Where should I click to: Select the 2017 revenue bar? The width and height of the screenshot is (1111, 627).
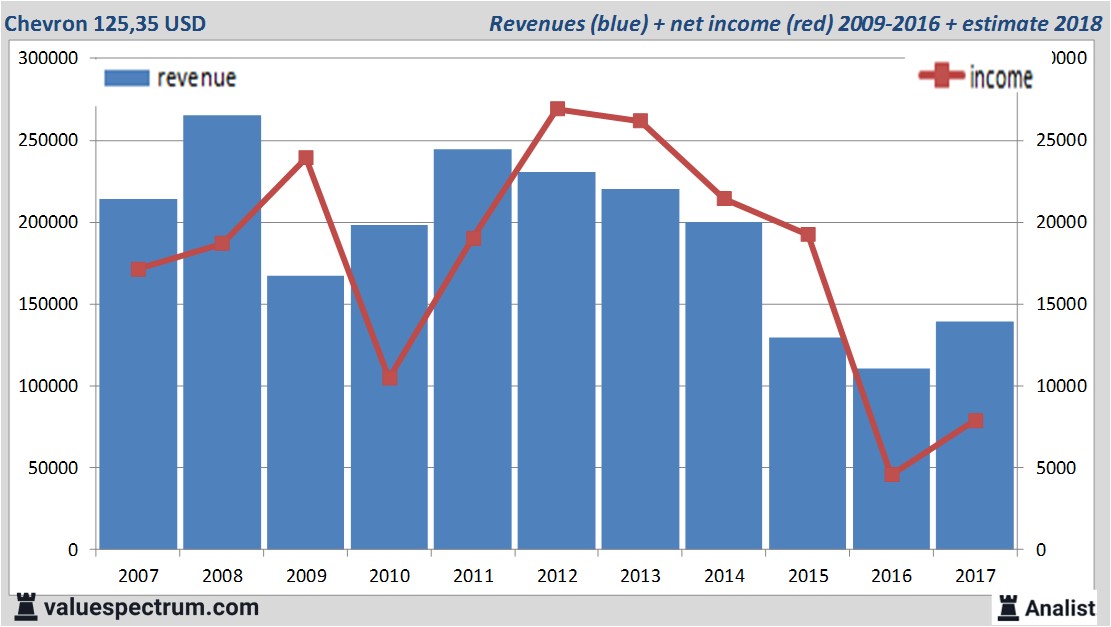(975, 436)
